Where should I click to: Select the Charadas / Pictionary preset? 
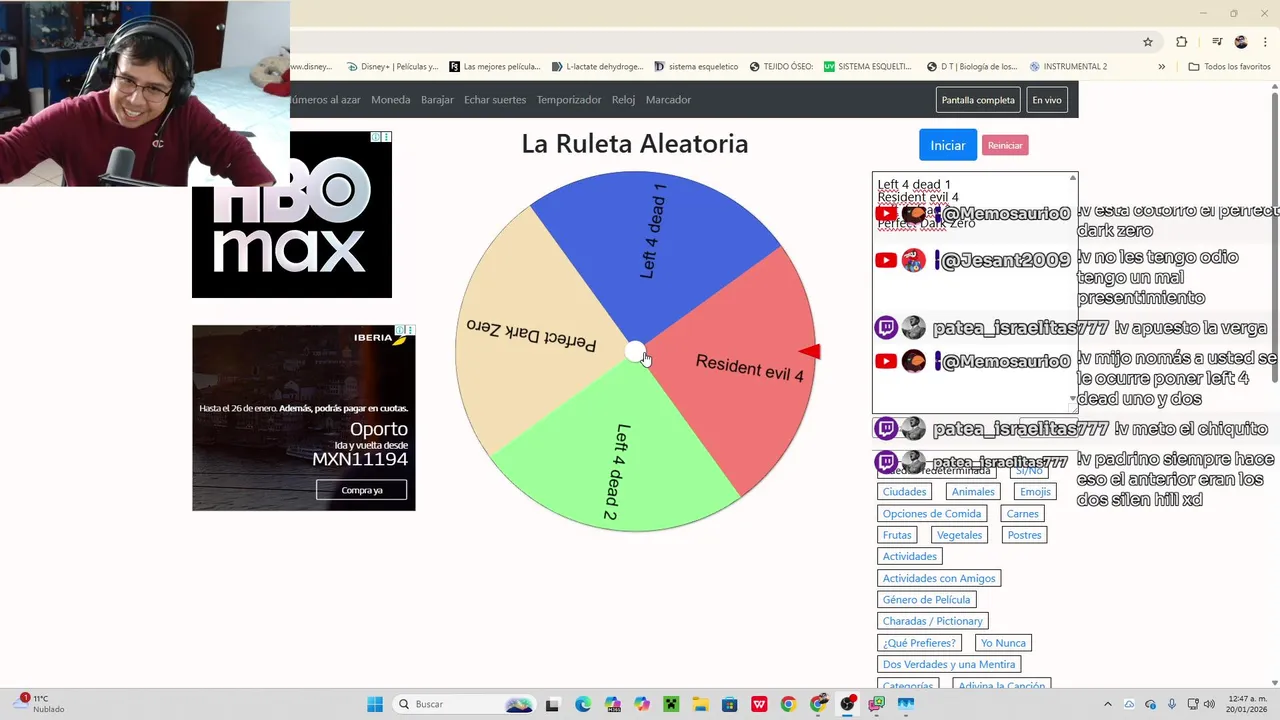(x=933, y=621)
